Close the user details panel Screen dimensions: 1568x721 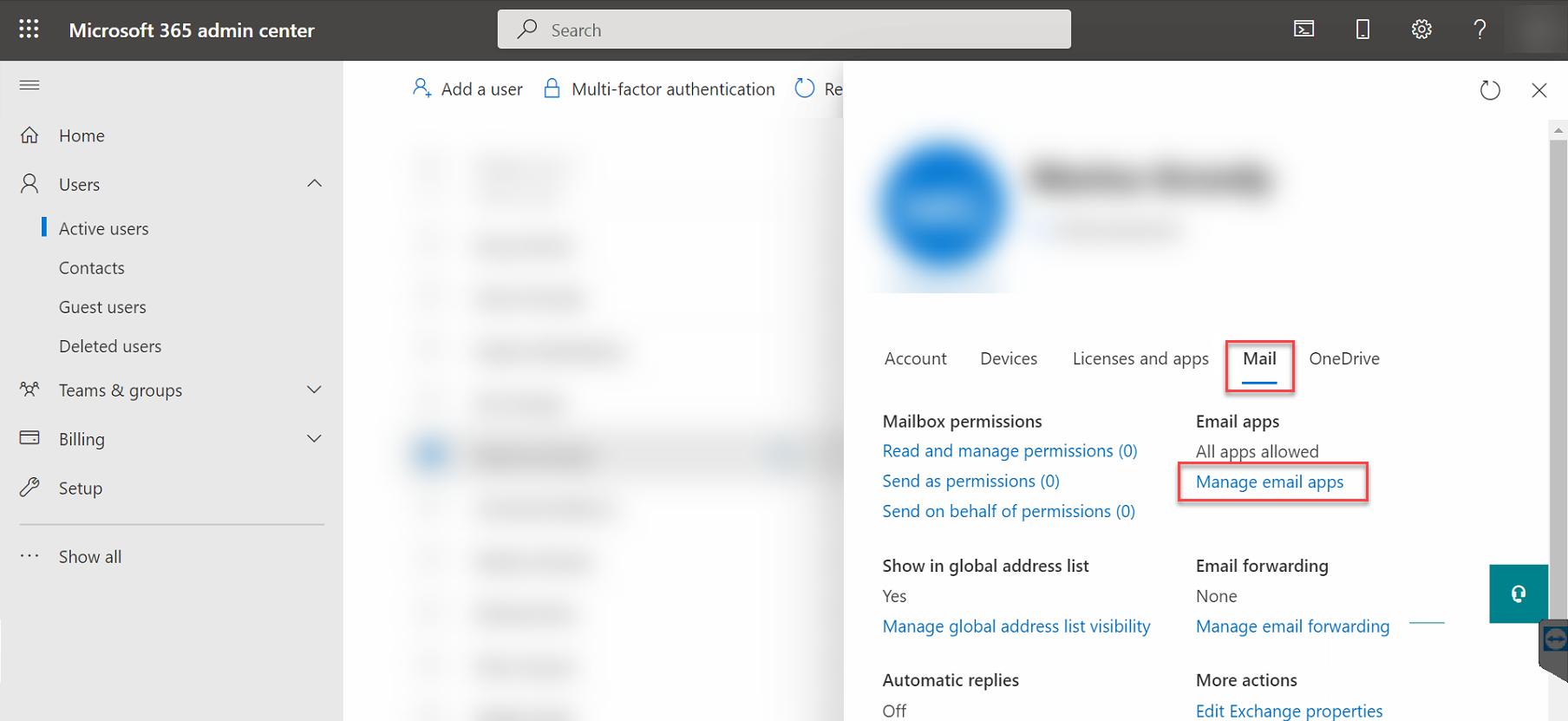coord(1539,90)
